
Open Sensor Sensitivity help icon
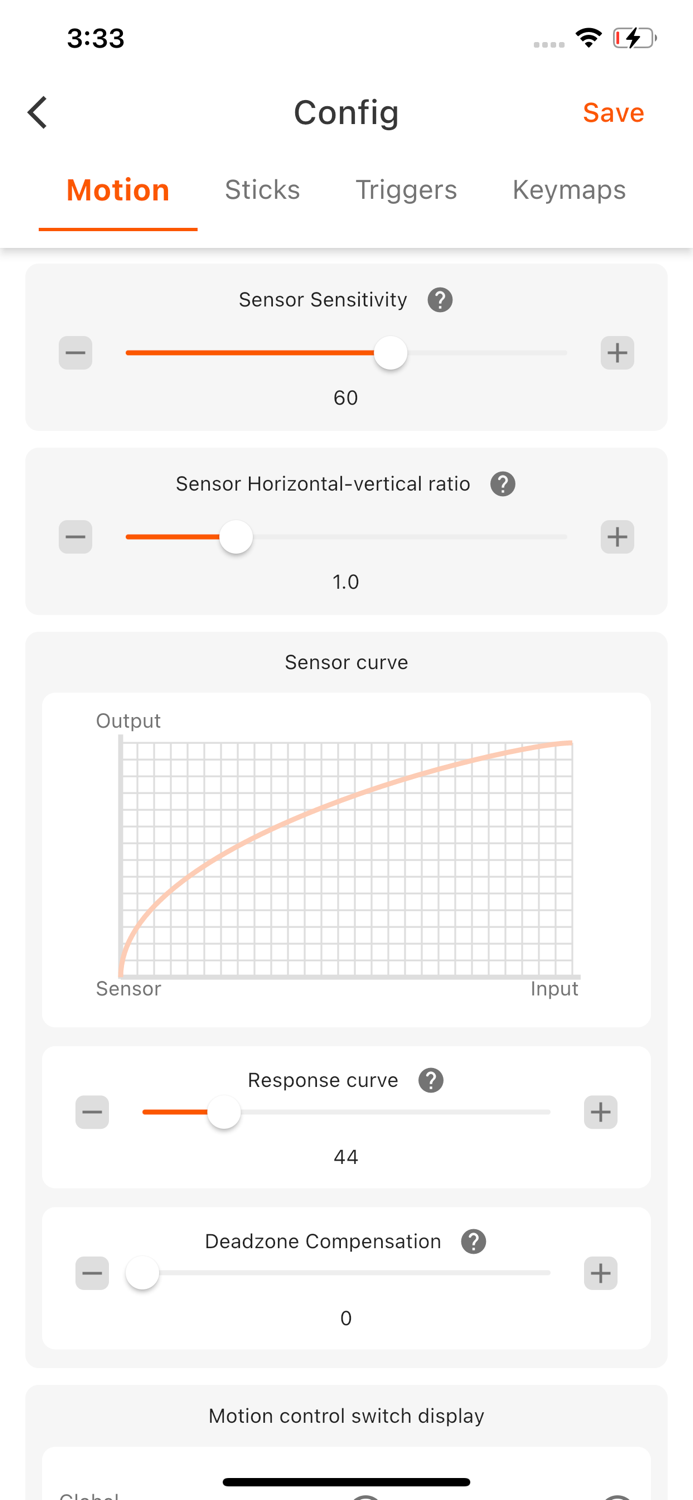point(440,300)
